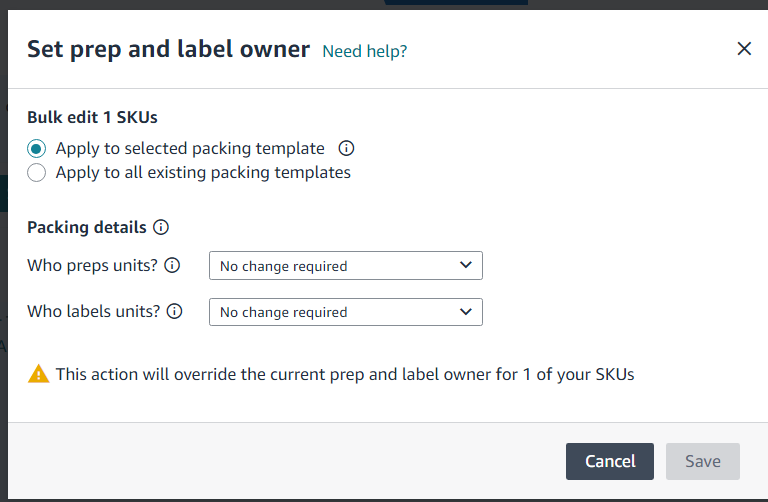Click info icon beside selected packing template option
The width and height of the screenshot is (768, 502).
point(346,148)
